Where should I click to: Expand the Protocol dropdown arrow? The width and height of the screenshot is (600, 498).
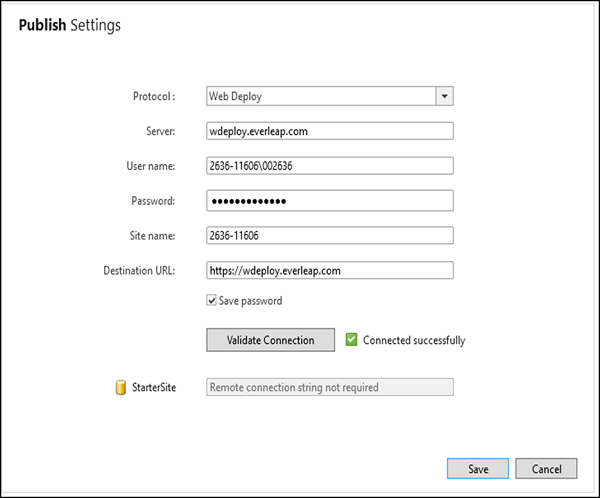(445, 96)
